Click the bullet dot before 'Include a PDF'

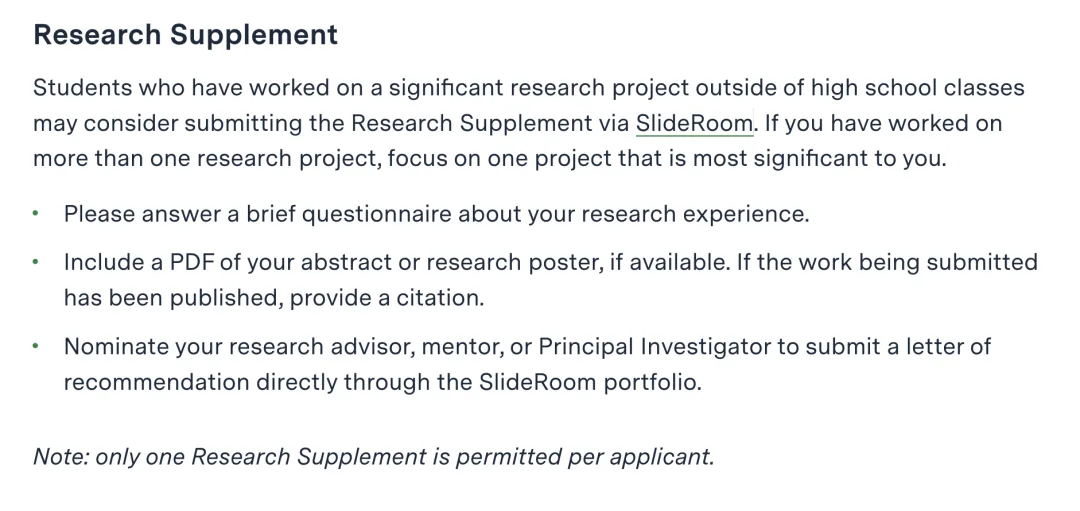click(x=36, y=262)
